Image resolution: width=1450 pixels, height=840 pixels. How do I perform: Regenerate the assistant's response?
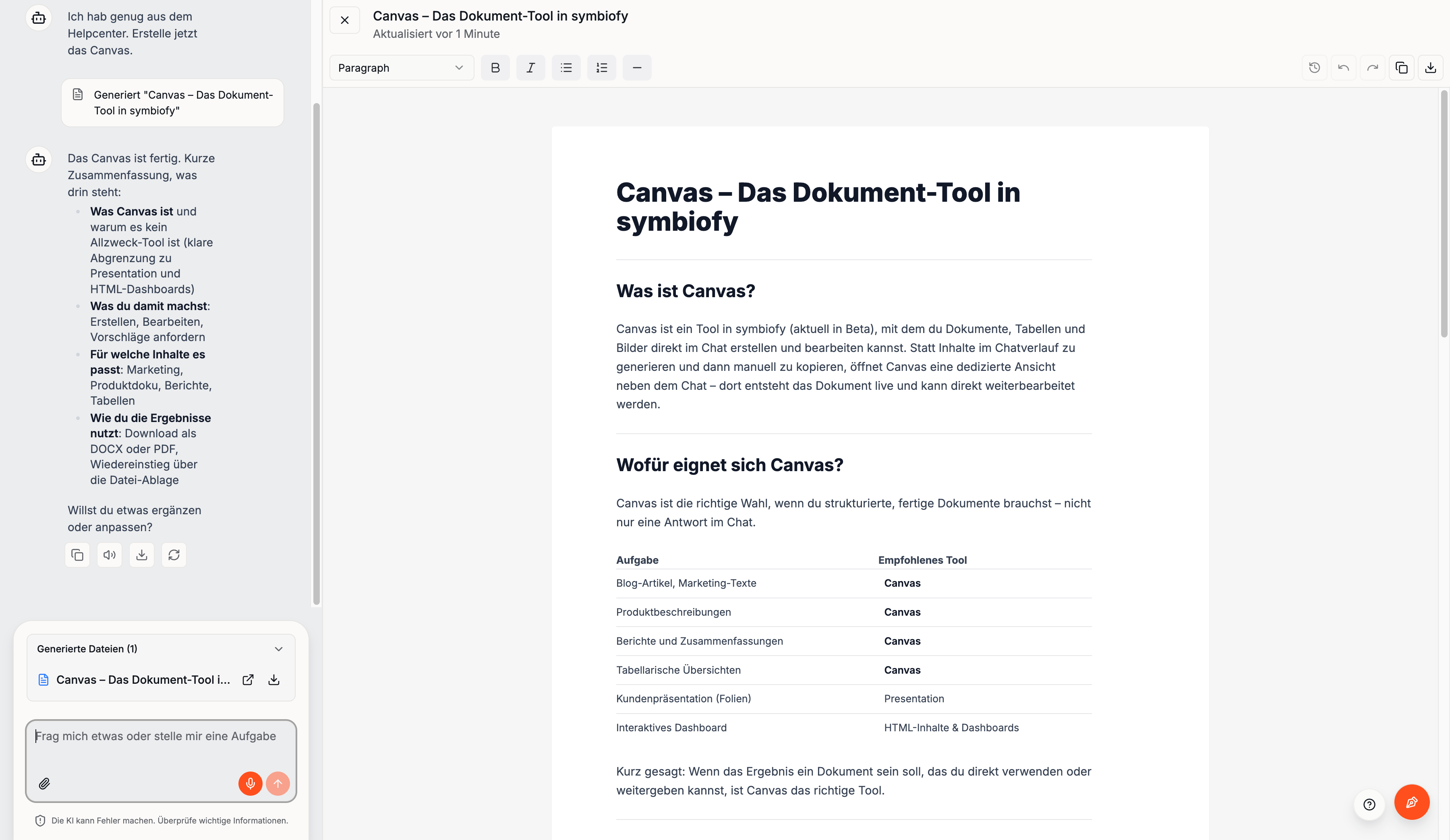(174, 555)
